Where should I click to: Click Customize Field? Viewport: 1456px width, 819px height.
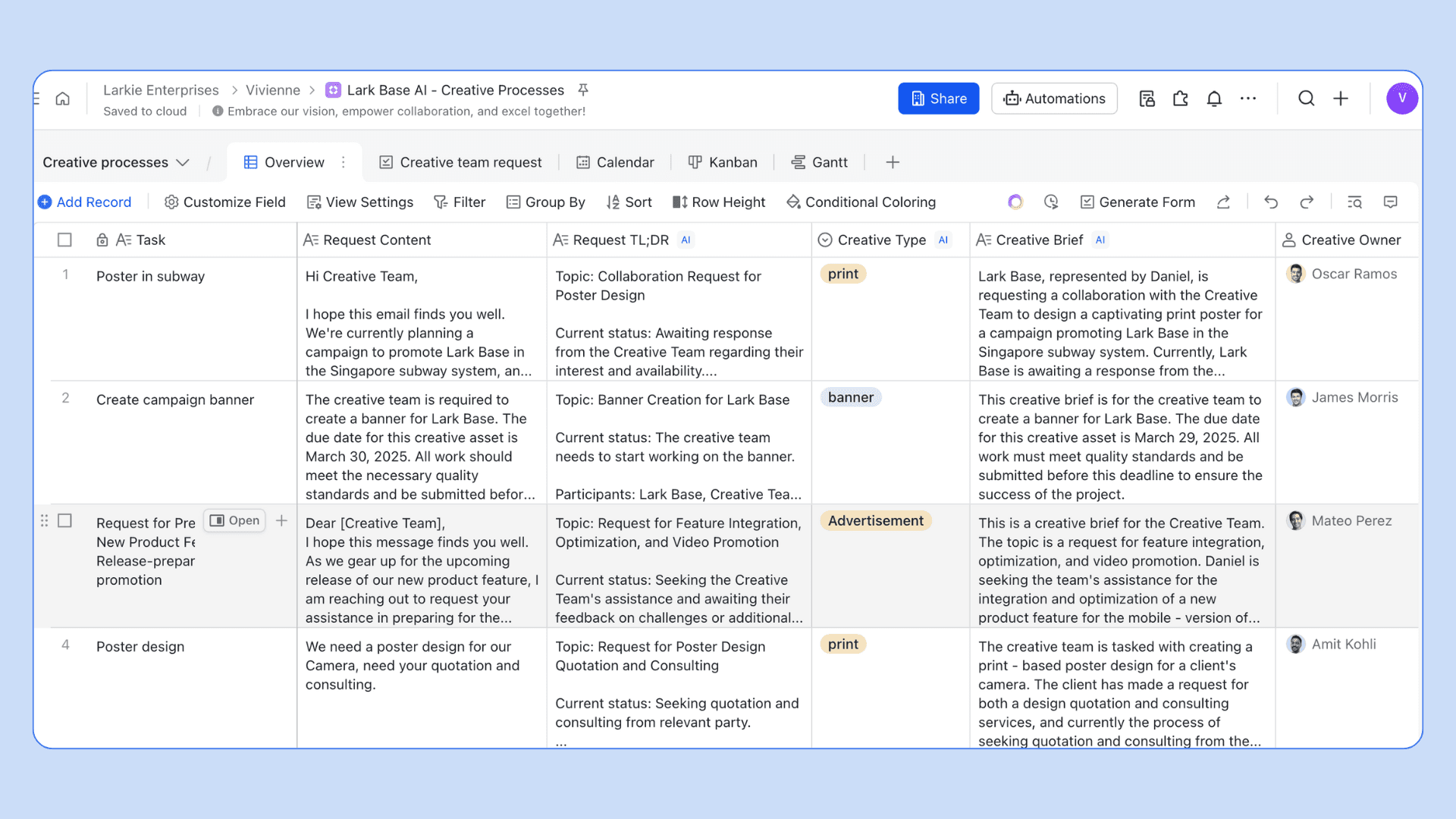click(x=225, y=202)
